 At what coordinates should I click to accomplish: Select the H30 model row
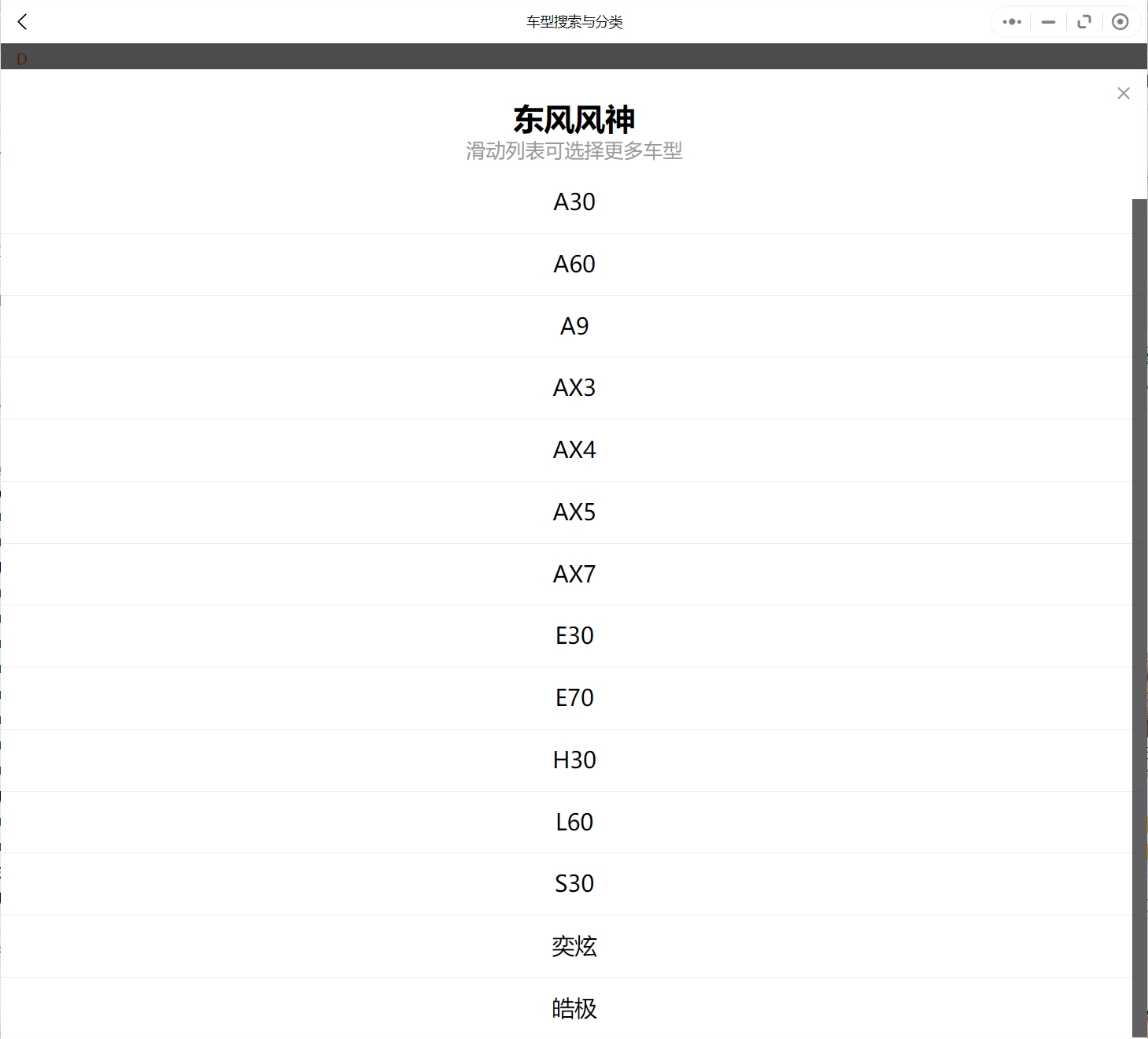[x=574, y=760]
